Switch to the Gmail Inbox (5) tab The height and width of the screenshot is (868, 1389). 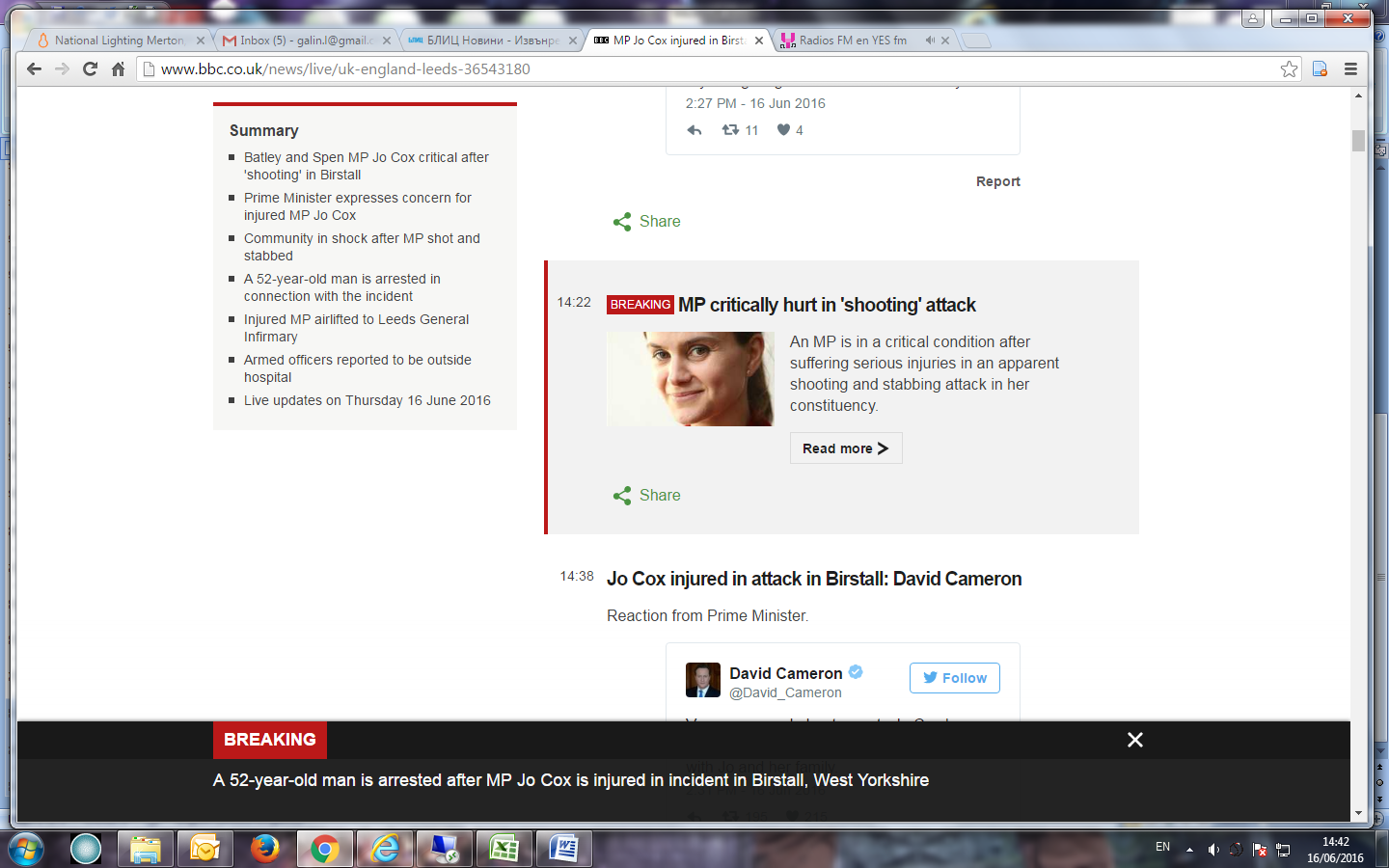(304, 41)
